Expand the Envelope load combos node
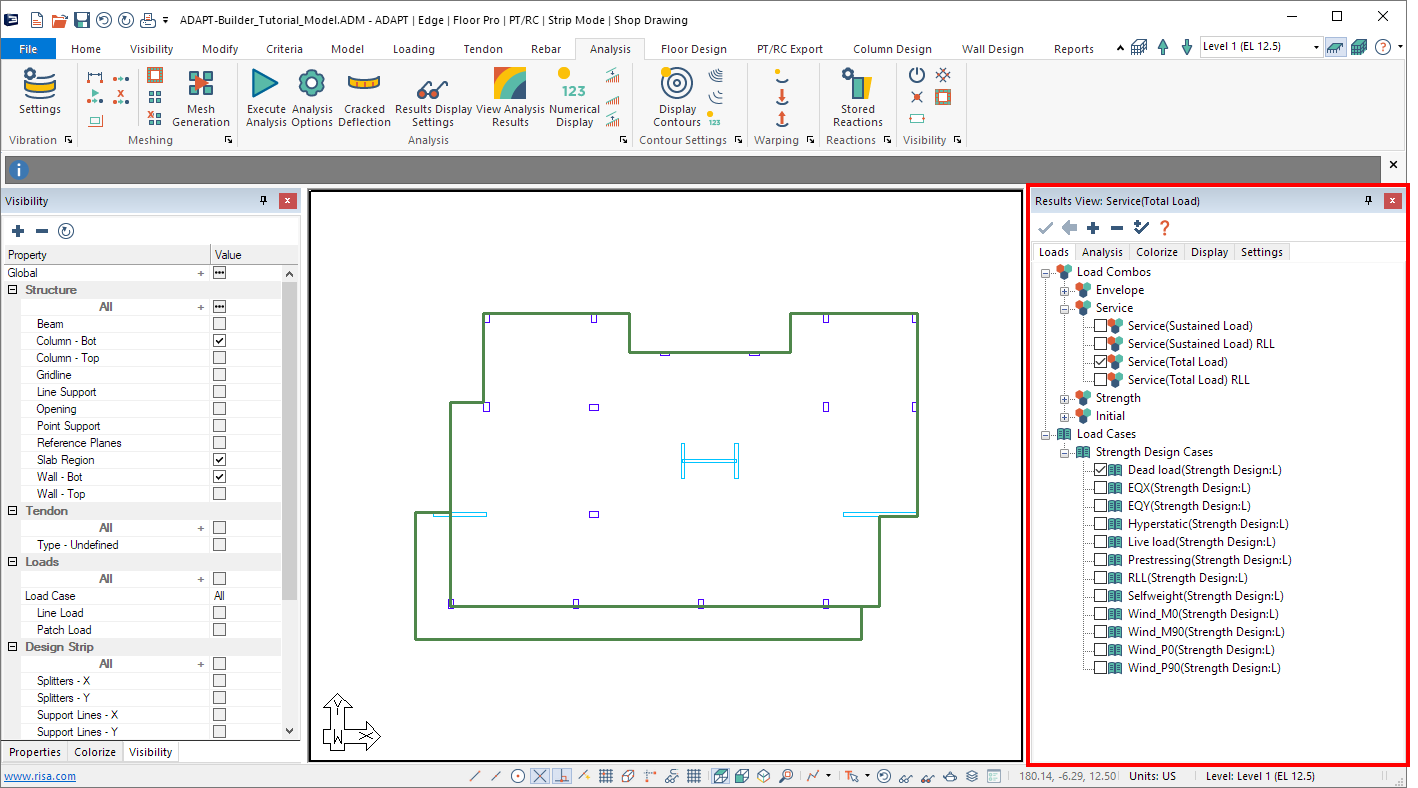Image resolution: width=1418 pixels, height=788 pixels. click(x=1065, y=290)
